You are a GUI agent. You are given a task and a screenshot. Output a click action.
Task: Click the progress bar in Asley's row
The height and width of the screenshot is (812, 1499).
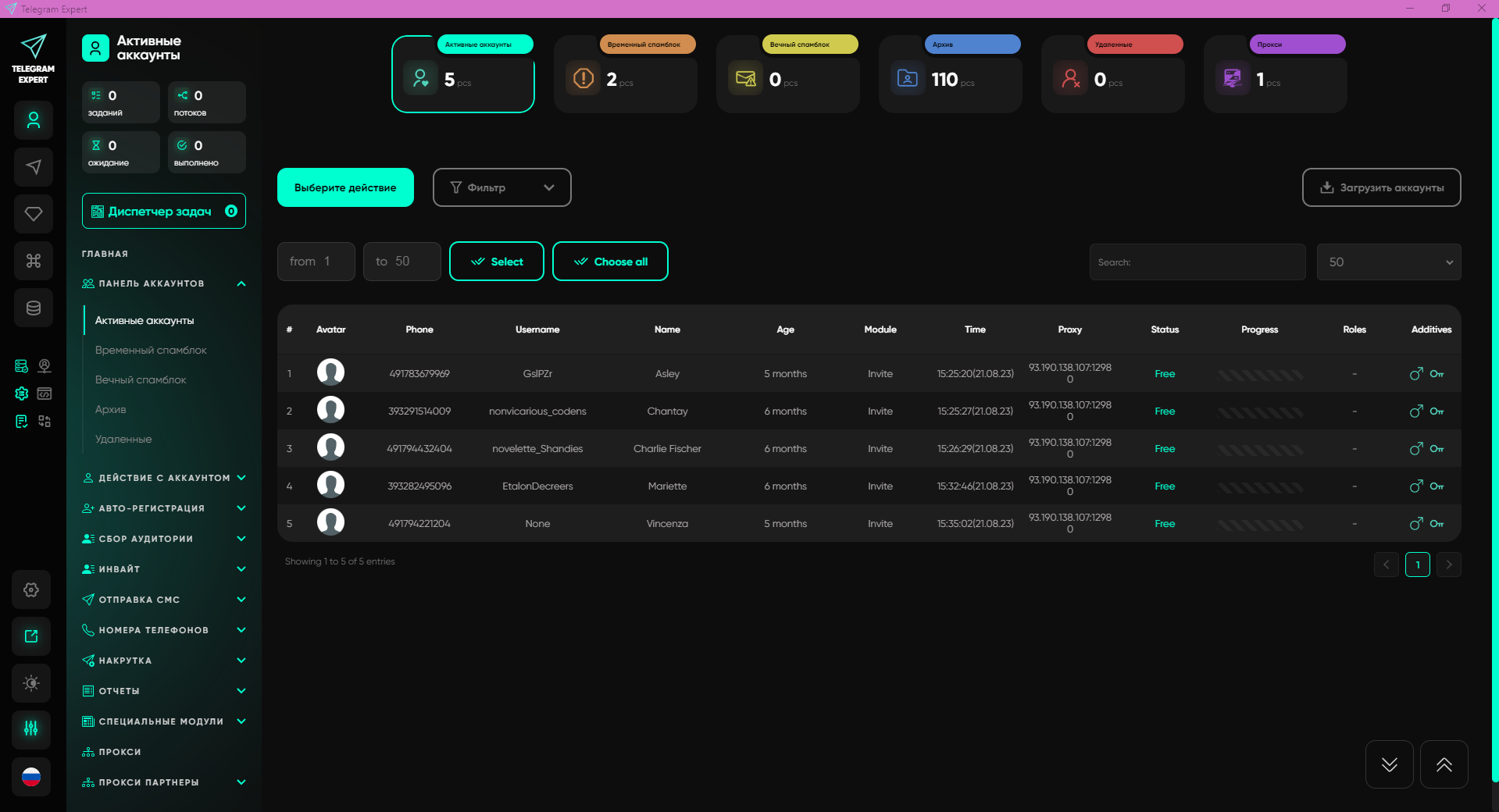[1260, 375]
